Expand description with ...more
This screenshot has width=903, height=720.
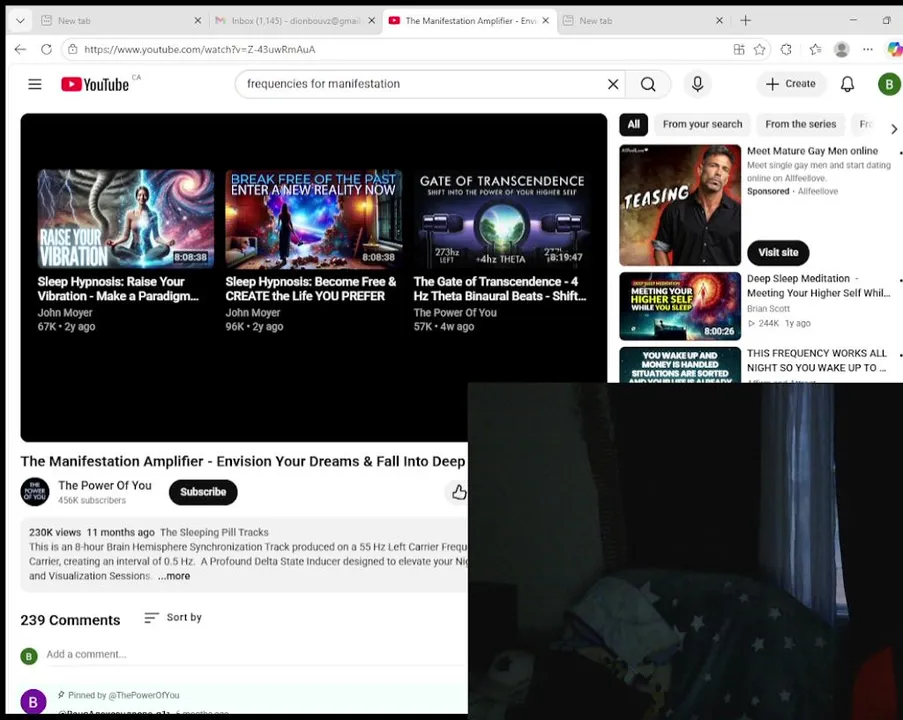(174, 576)
